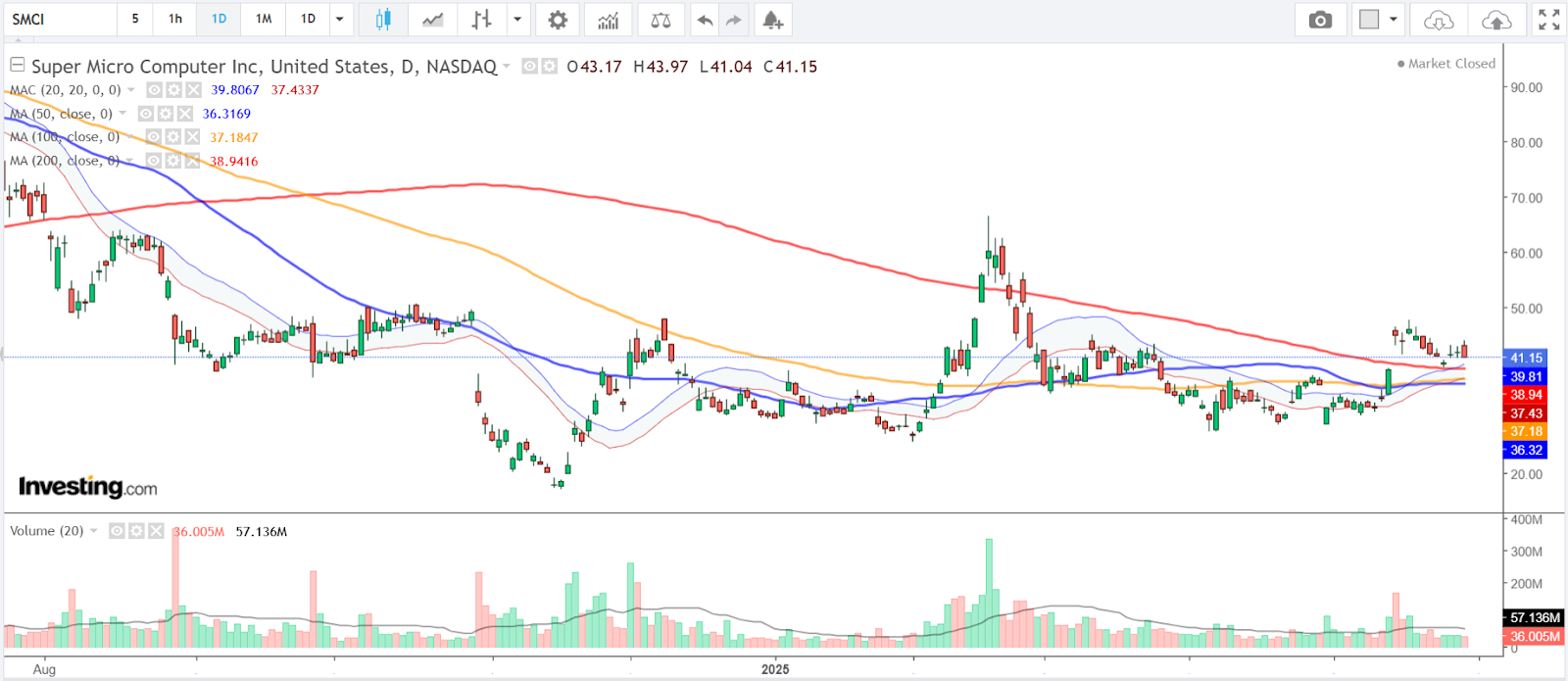The height and width of the screenshot is (681, 1568).
Task: Open the time interval dropdown arrow
Action: [x=339, y=20]
